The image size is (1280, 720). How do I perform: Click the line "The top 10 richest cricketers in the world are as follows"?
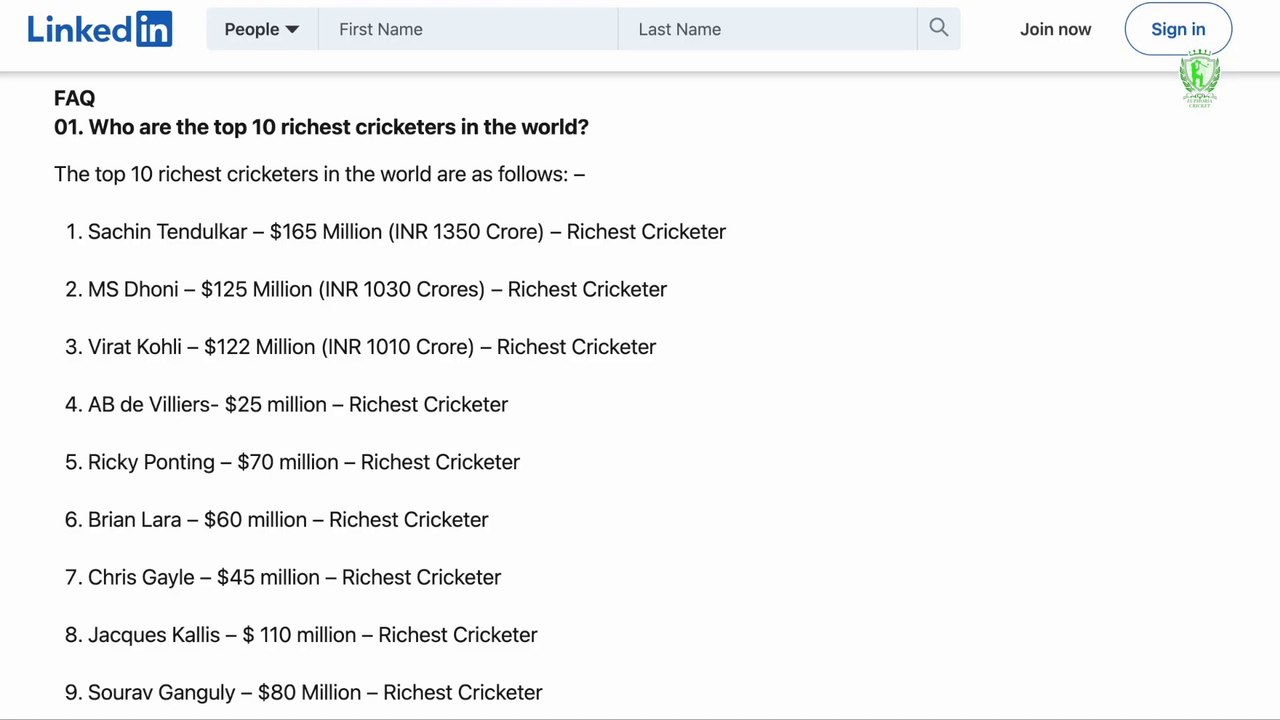(319, 174)
